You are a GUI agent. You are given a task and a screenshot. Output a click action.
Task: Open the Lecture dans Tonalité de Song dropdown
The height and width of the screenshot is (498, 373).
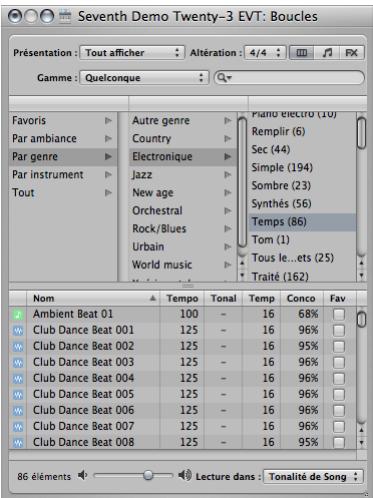313,476
